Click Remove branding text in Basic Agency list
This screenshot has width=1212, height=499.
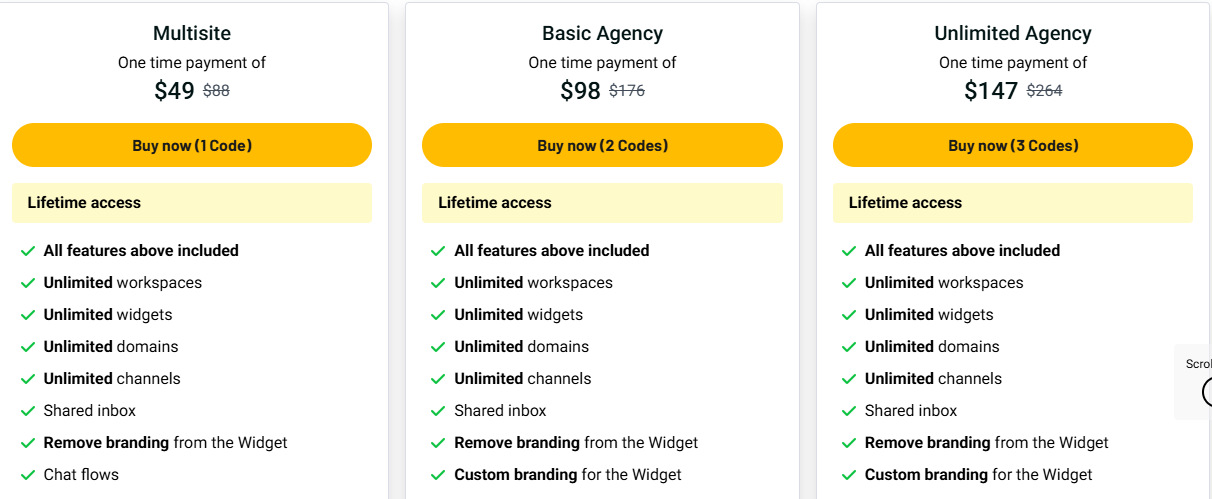point(516,442)
